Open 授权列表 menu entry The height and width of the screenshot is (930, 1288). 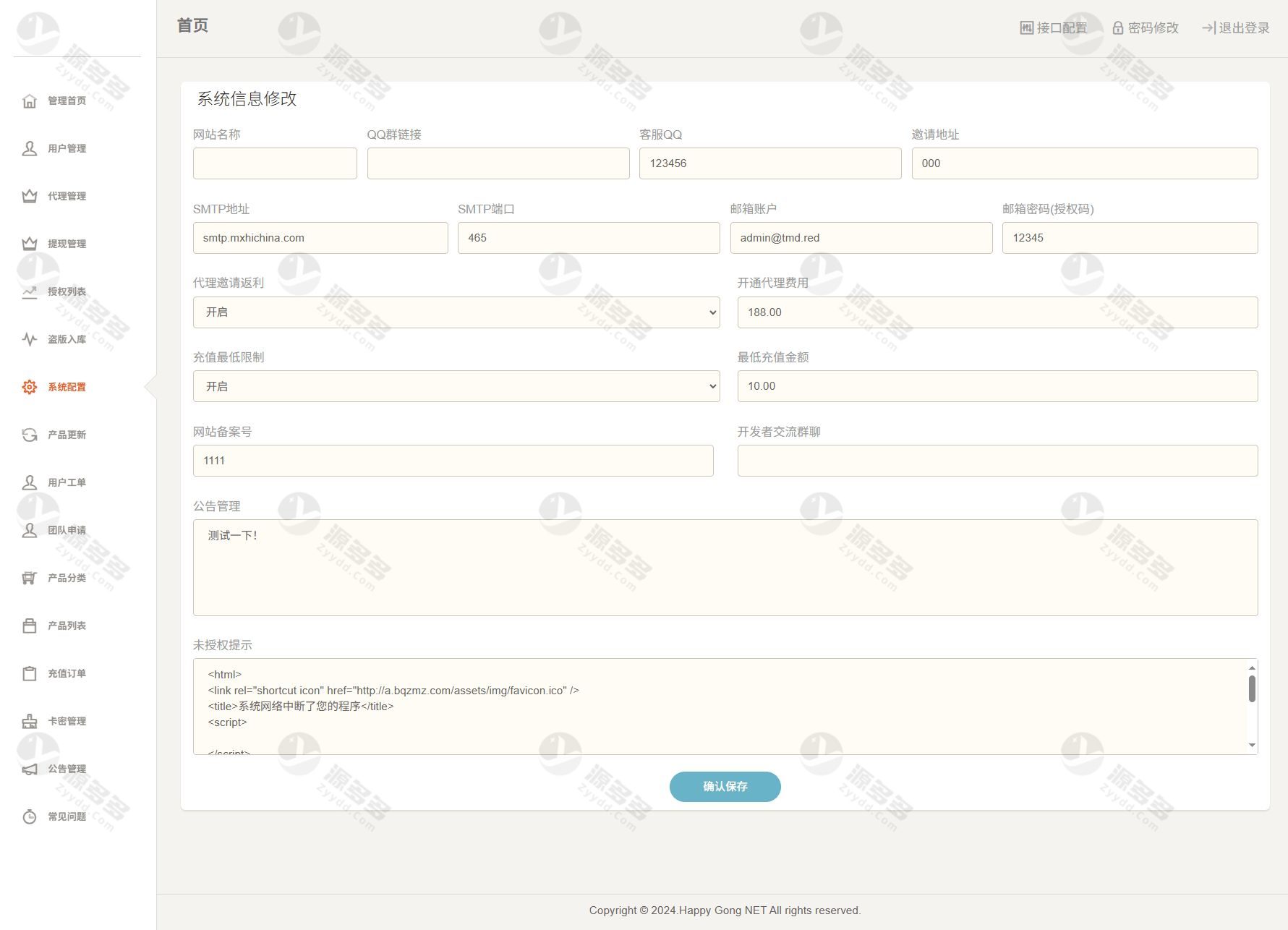[67, 291]
